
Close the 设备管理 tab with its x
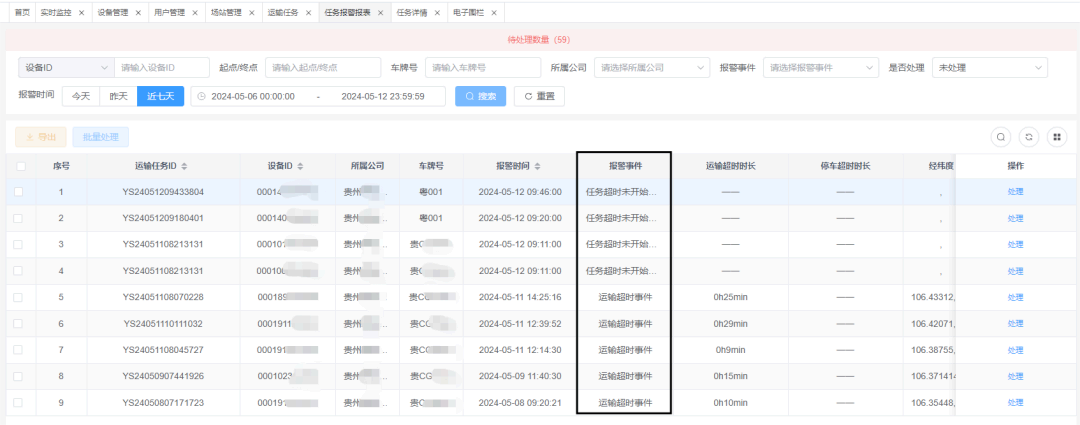(x=138, y=13)
